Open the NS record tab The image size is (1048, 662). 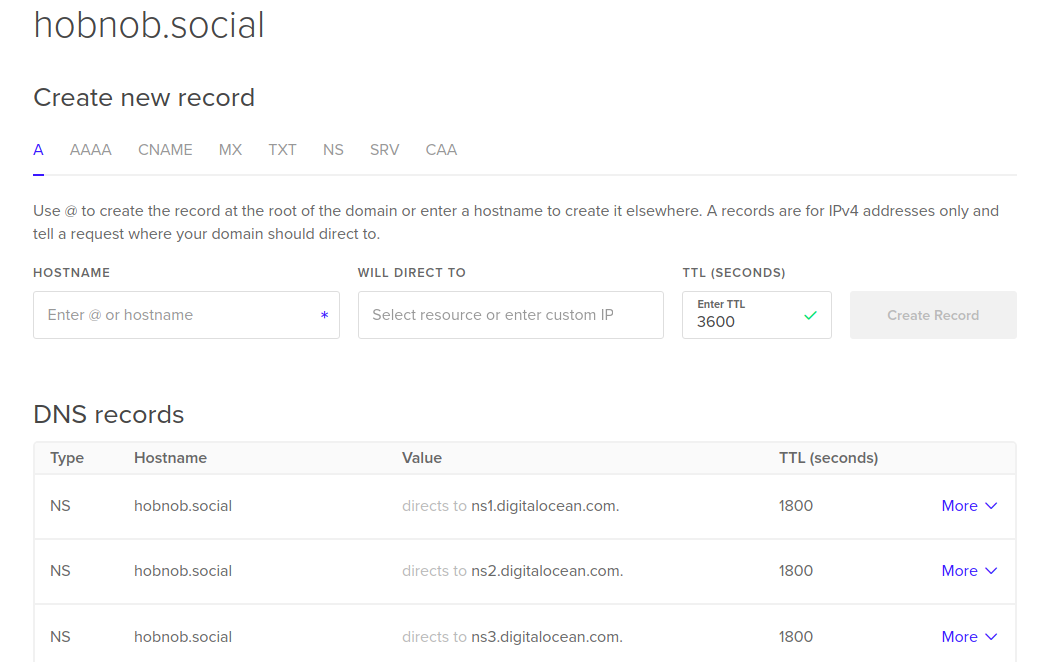(333, 150)
